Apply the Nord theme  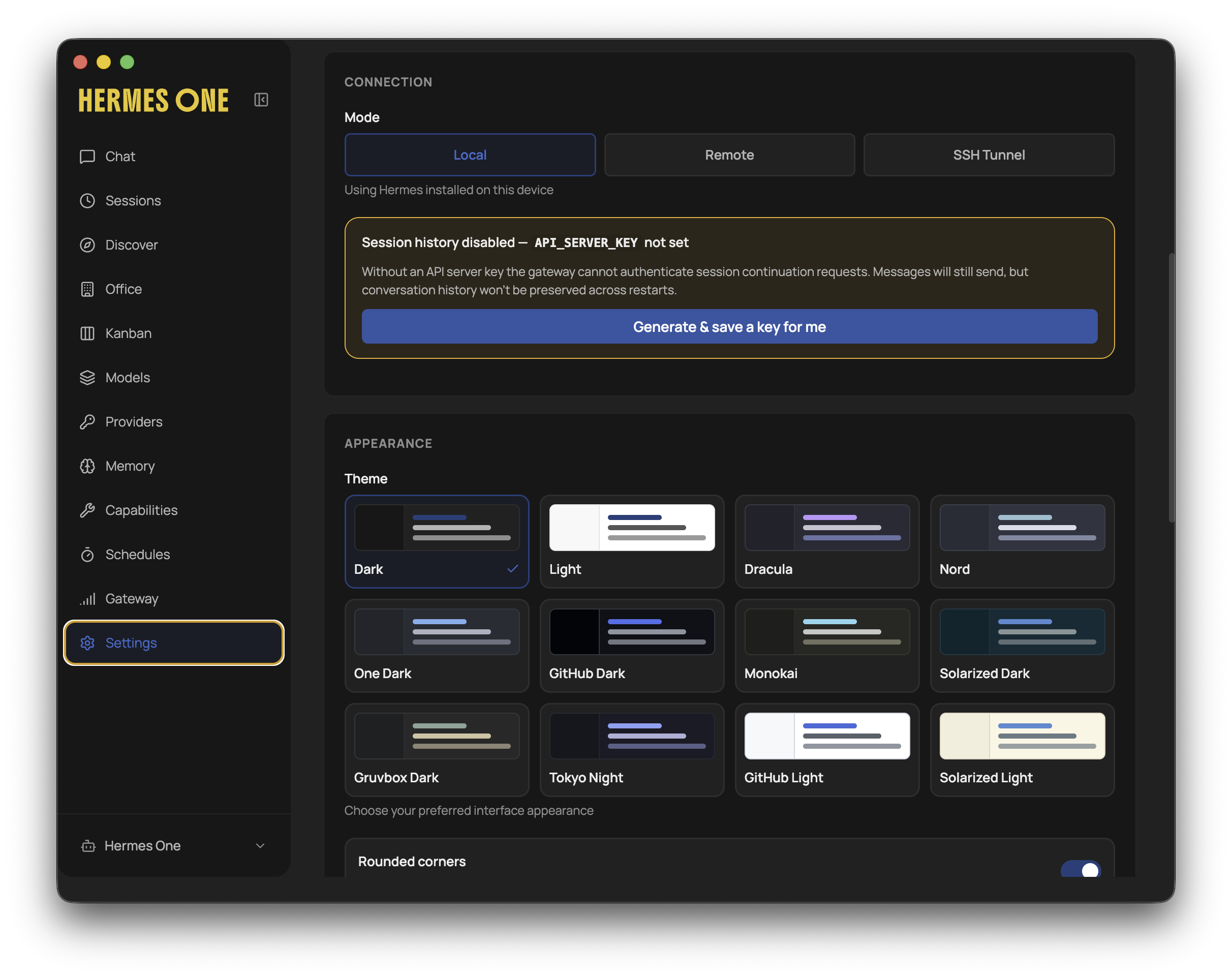pos(1022,541)
